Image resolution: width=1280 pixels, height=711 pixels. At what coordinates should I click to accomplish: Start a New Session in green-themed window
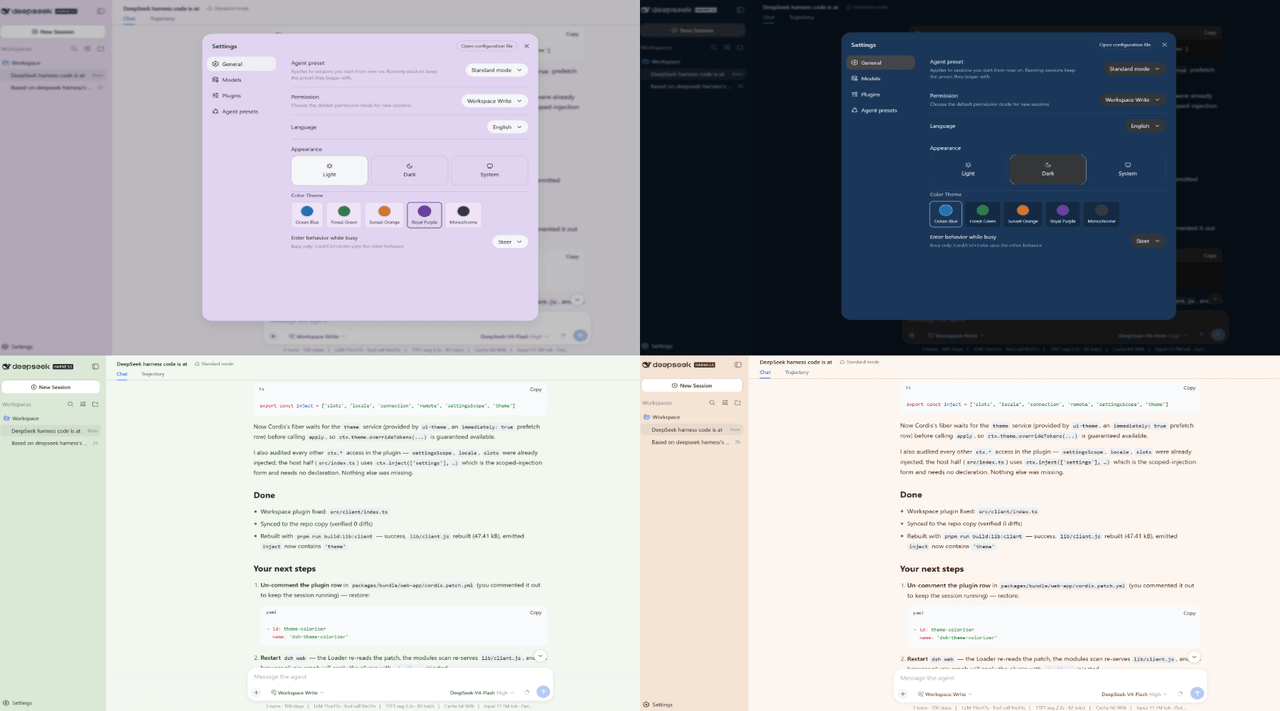(x=51, y=387)
